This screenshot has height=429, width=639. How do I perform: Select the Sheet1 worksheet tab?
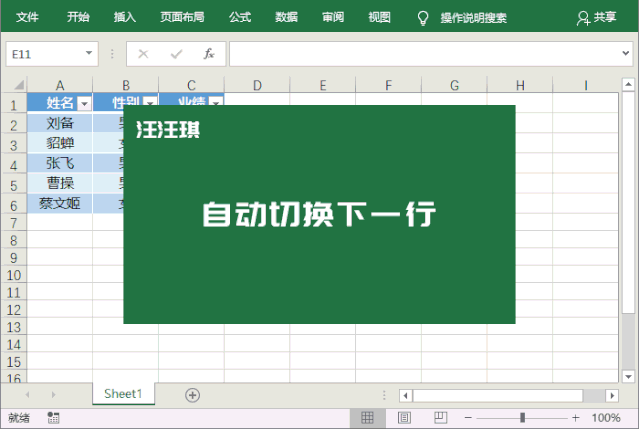click(x=123, y=394)
